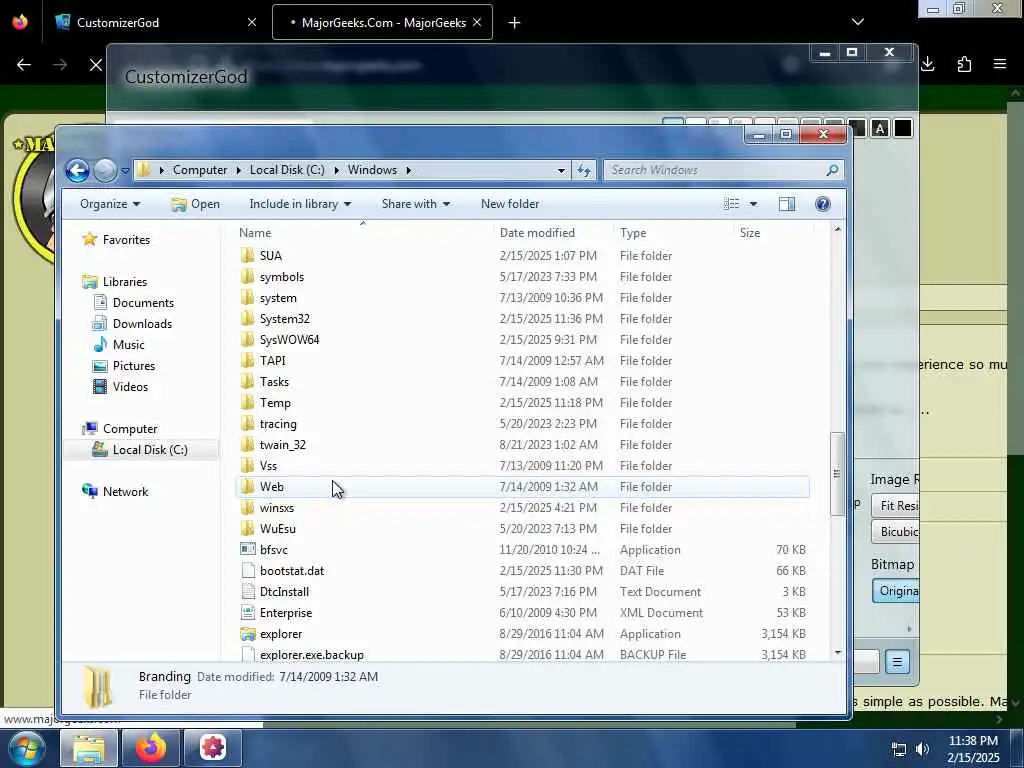Select Favorites in navigation pane
Screen dimensions: 1024x768
126,240
